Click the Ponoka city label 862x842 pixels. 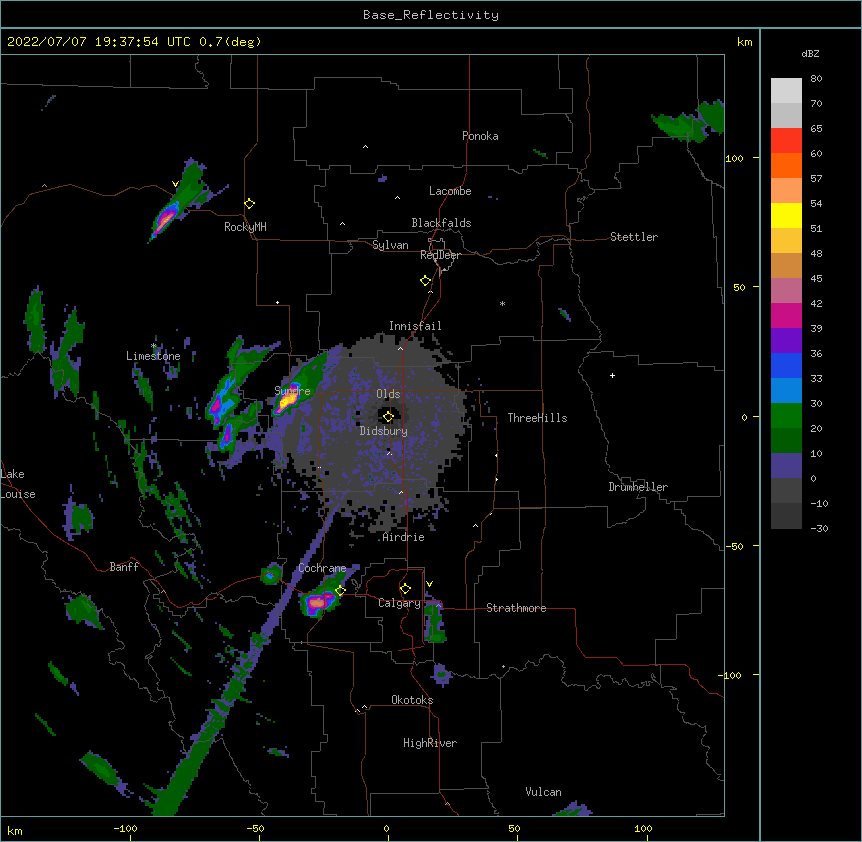(480, 136)
